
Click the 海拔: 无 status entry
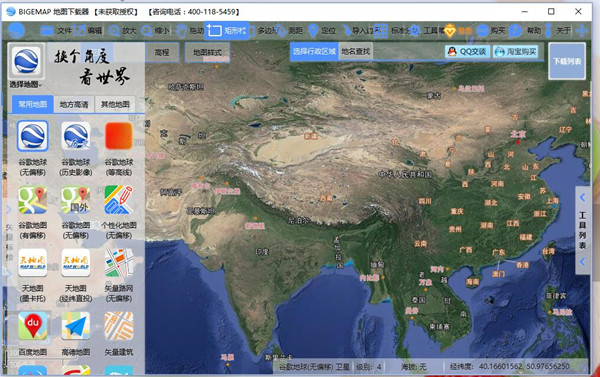coord(414,367)
